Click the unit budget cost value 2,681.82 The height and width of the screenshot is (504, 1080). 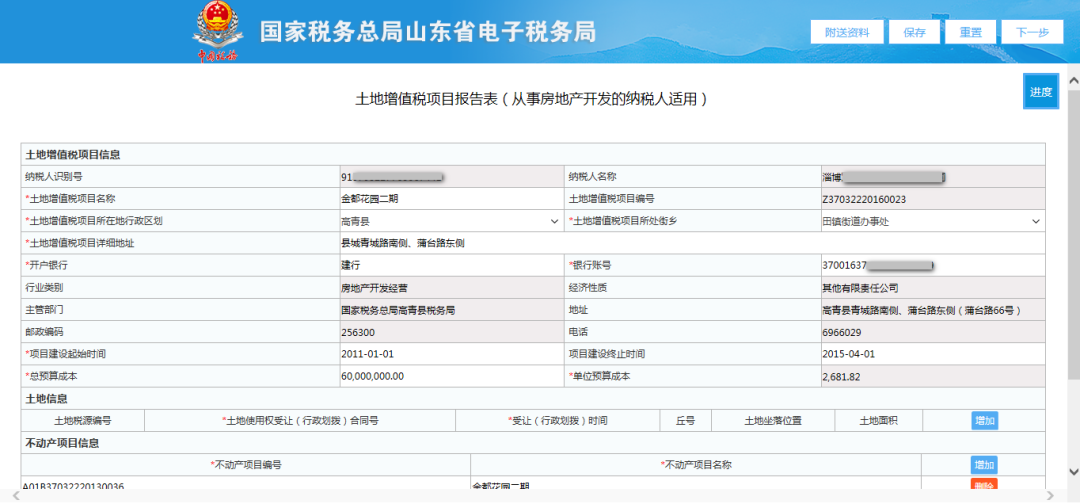[930, 376]
